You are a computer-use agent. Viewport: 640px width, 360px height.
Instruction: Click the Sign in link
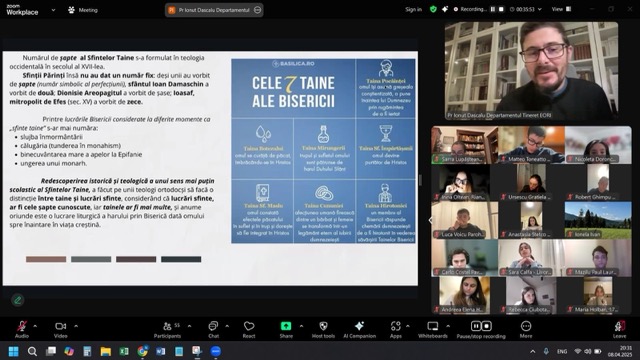413,9
